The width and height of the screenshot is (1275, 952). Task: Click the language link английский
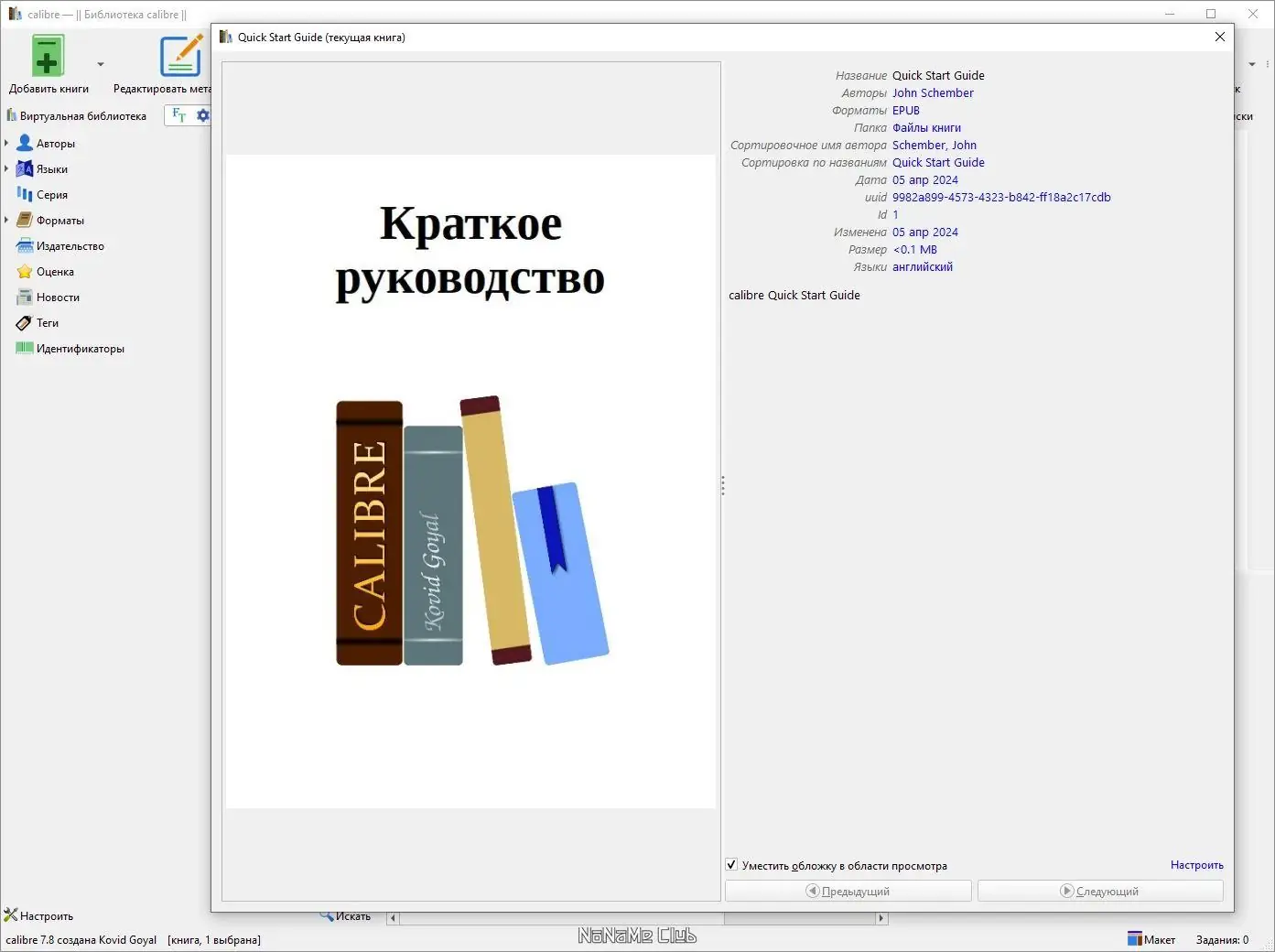[923, 267]
